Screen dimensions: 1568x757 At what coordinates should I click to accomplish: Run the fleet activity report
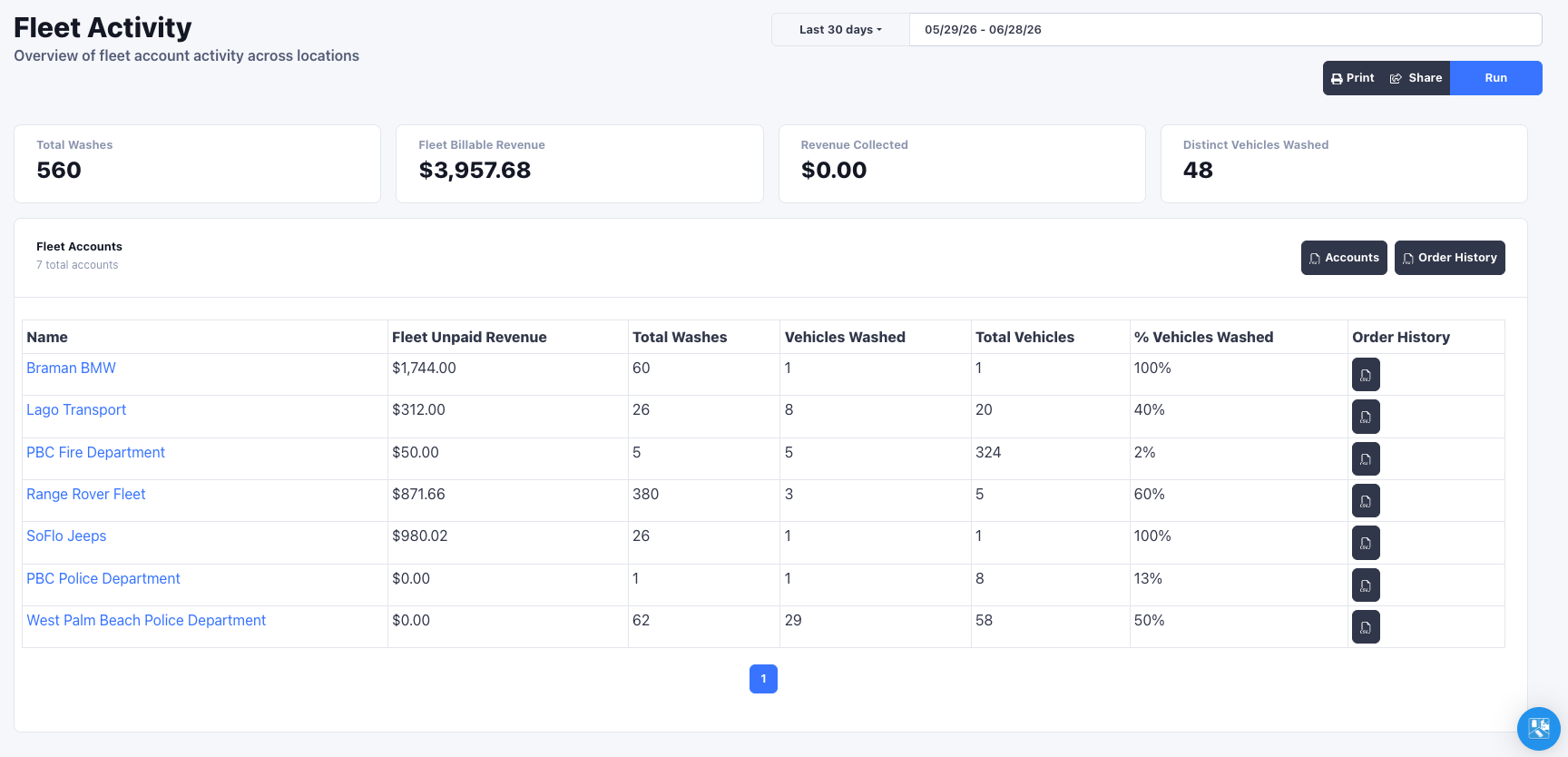point(1495,78)
